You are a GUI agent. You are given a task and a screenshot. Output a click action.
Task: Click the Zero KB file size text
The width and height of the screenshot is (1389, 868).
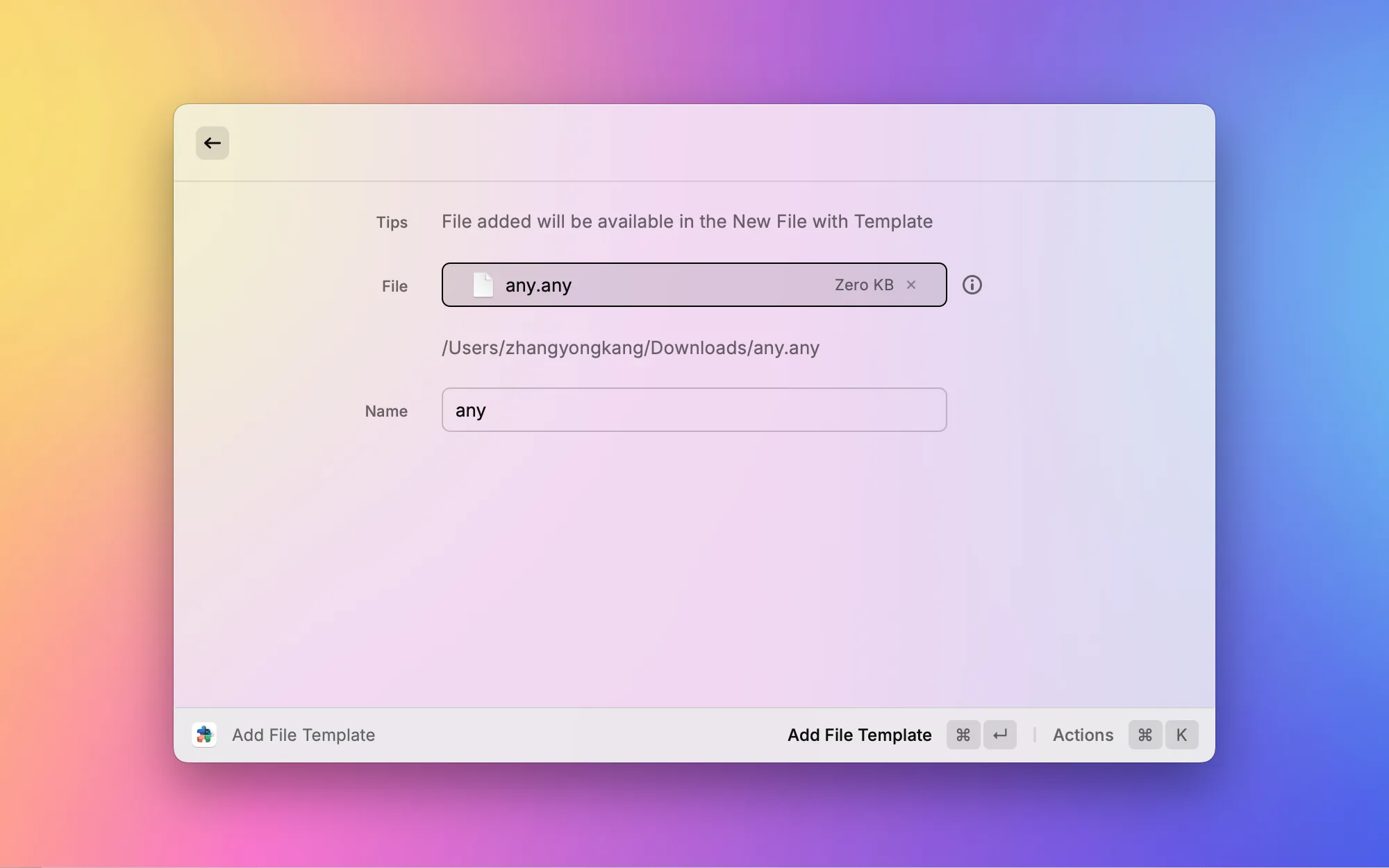(x=864, y=285)
